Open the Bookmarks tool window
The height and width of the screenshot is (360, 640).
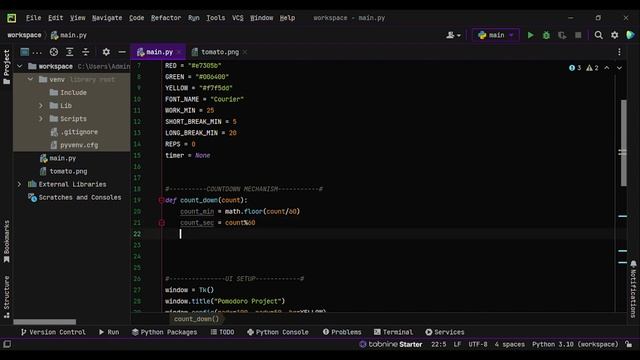7,241
